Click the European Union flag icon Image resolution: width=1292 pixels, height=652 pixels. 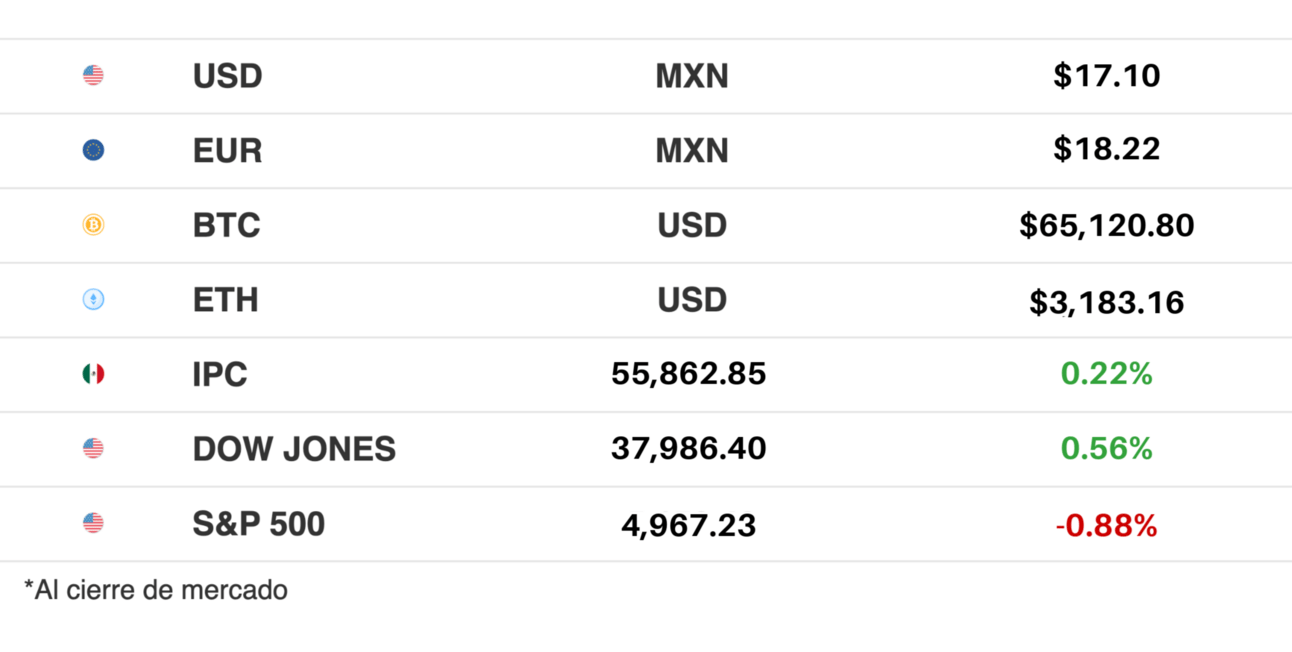[93, 151]
